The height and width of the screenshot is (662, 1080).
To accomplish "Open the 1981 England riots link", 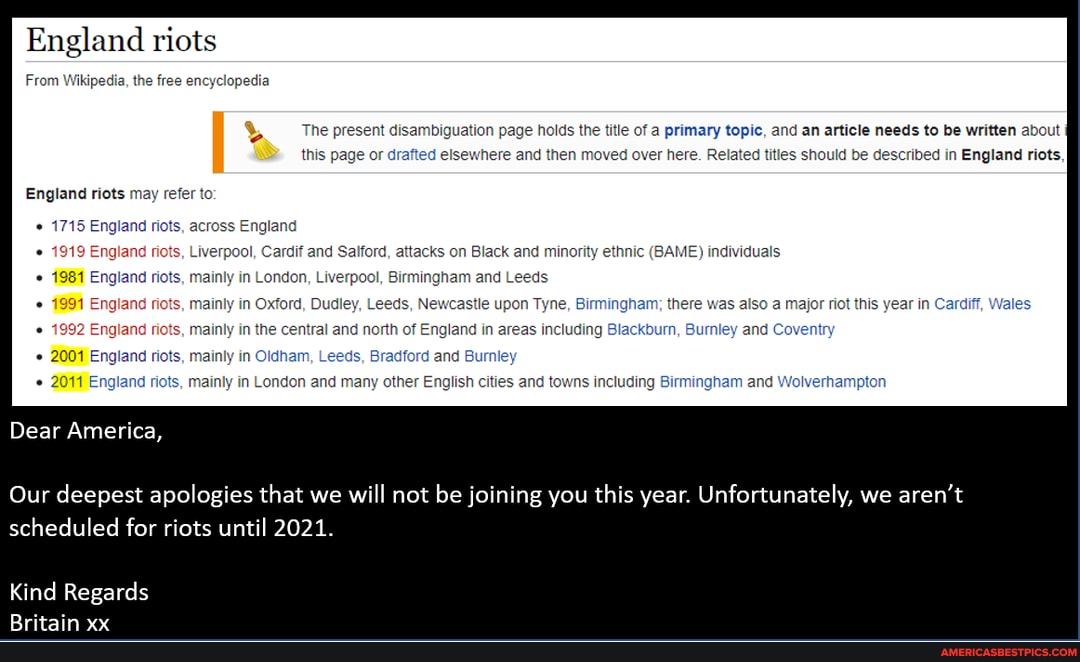I will click(x=116, y=277).
